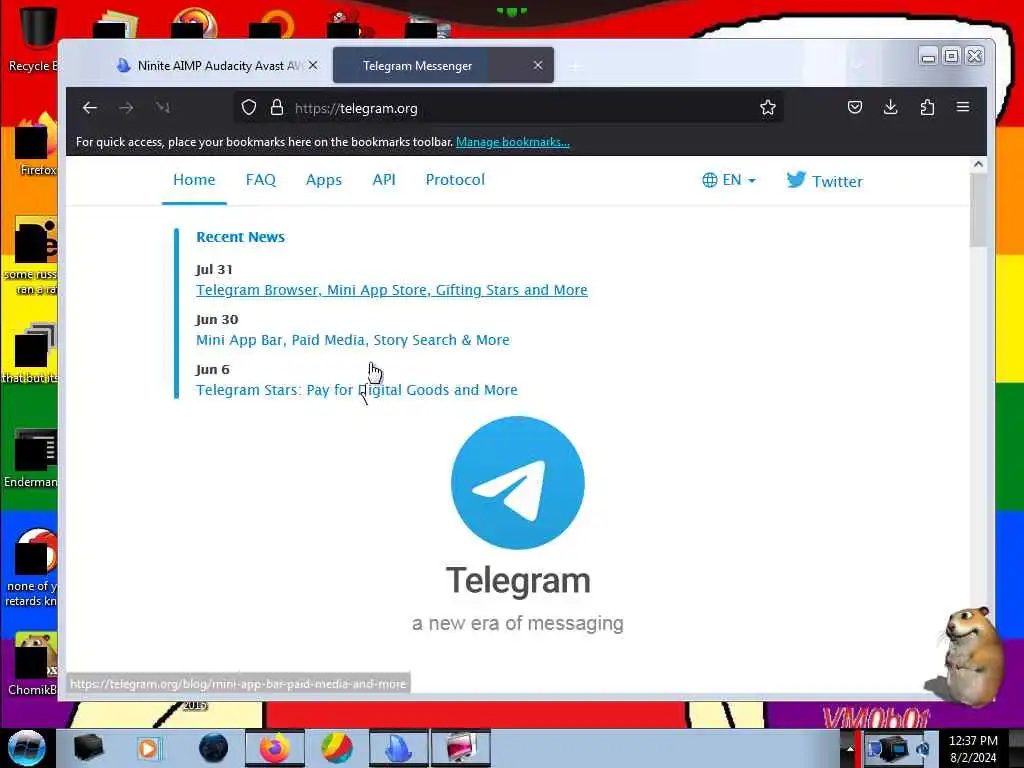This screenshot has height=768, width=1024.
Task: Open the FAQ nav item
Action: click(x=261, y=180)
